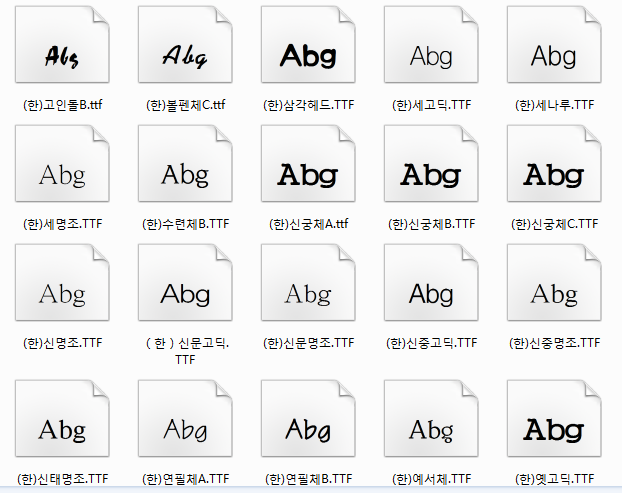Click the (한)세명조.TTF font file icon

tap(62, 163)
